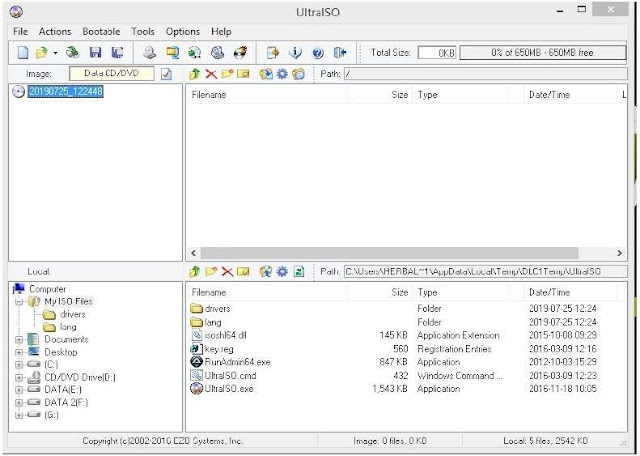Toggle the boot info checkmark icon beside Image type
This screenshot has width=640, height=456.
[166, 74]
